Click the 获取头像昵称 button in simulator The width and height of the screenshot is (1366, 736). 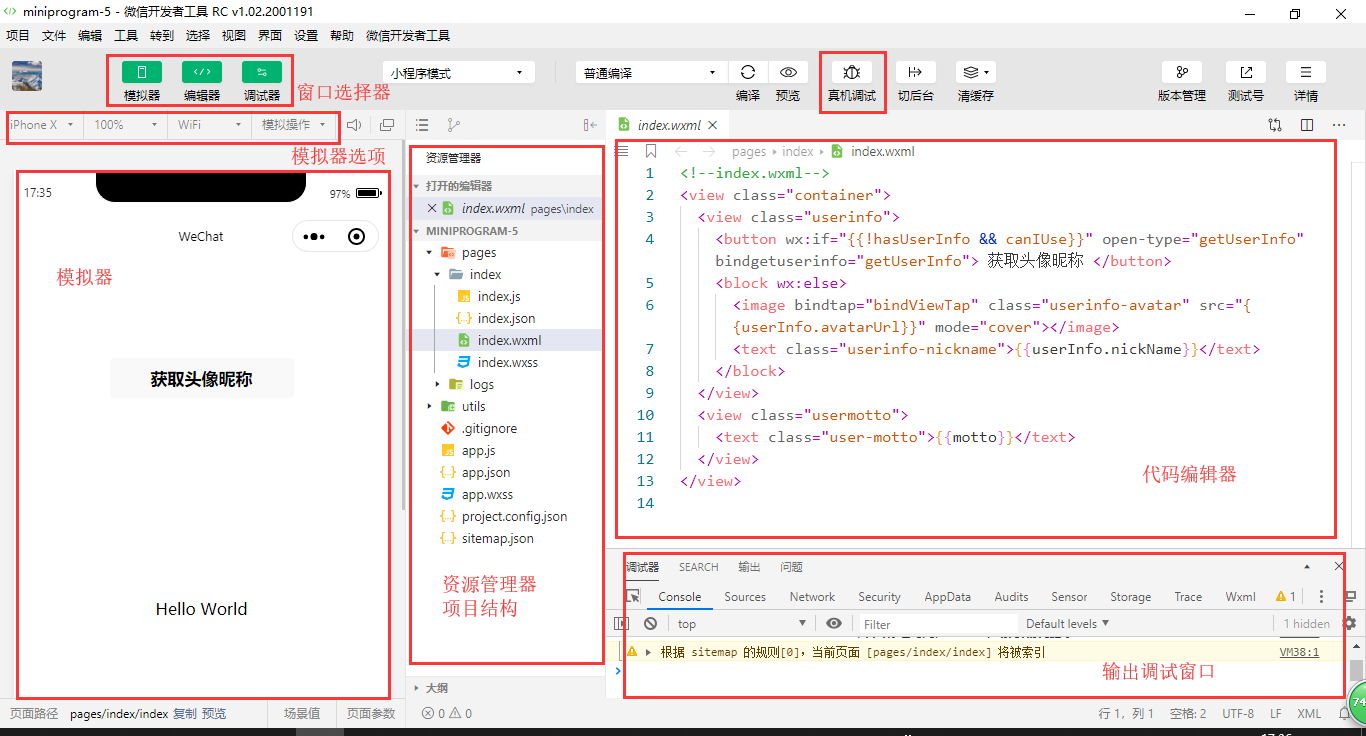point(202,379)
